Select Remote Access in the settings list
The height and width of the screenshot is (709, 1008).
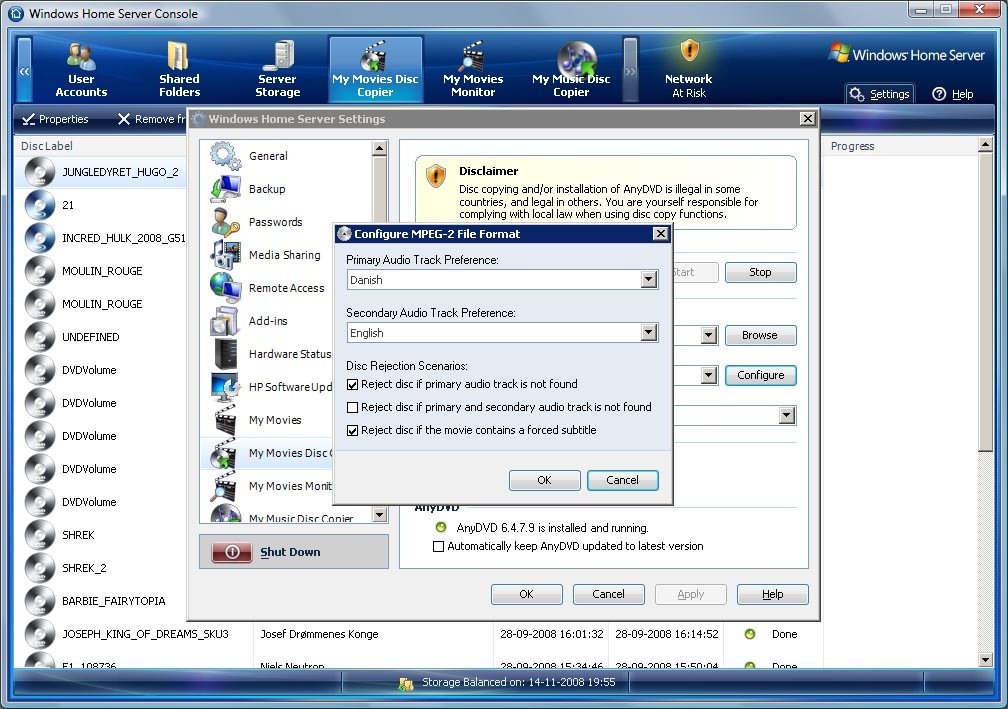286,287
